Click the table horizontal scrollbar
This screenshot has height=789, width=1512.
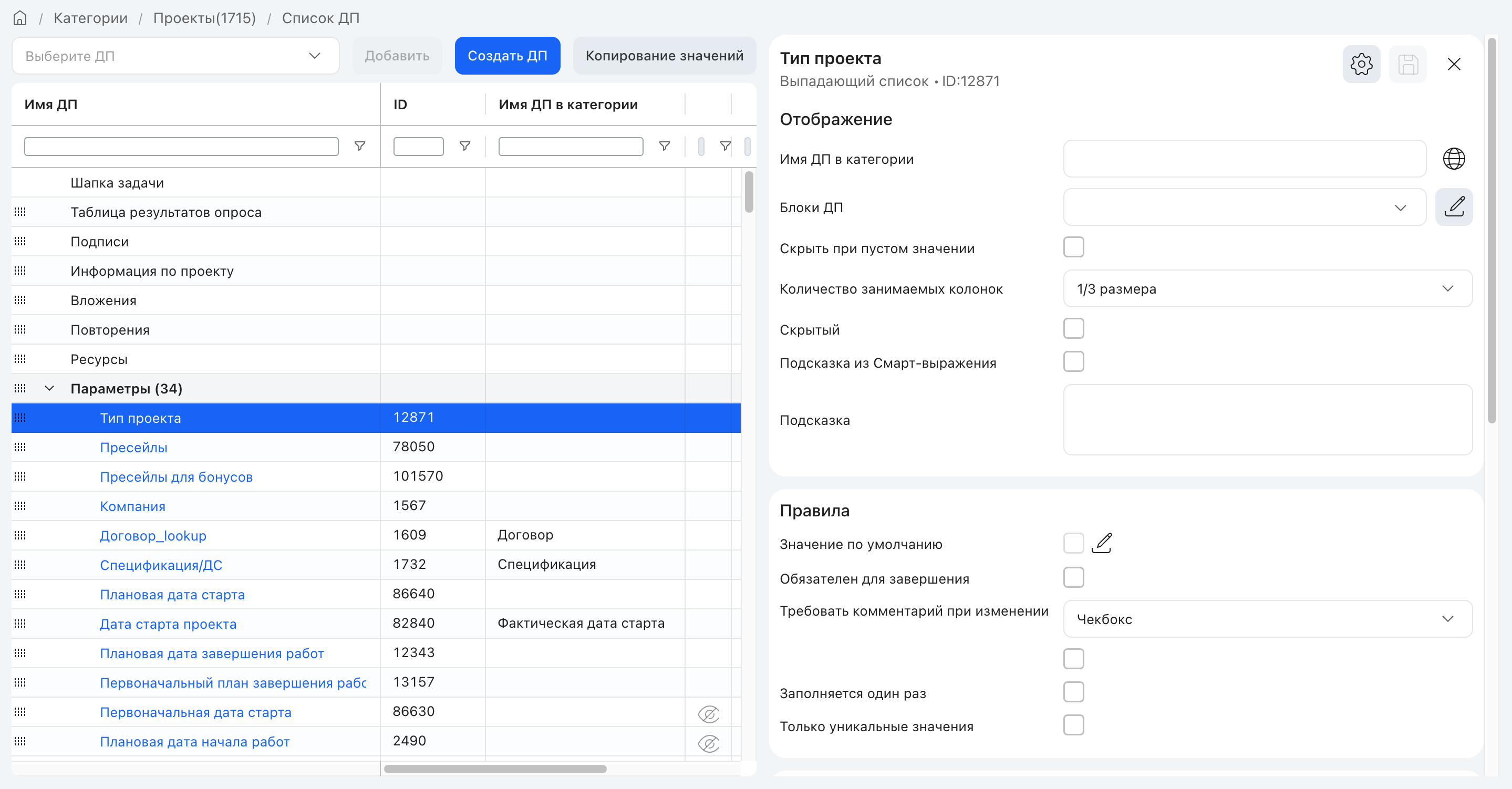click(x=495, y=769)
